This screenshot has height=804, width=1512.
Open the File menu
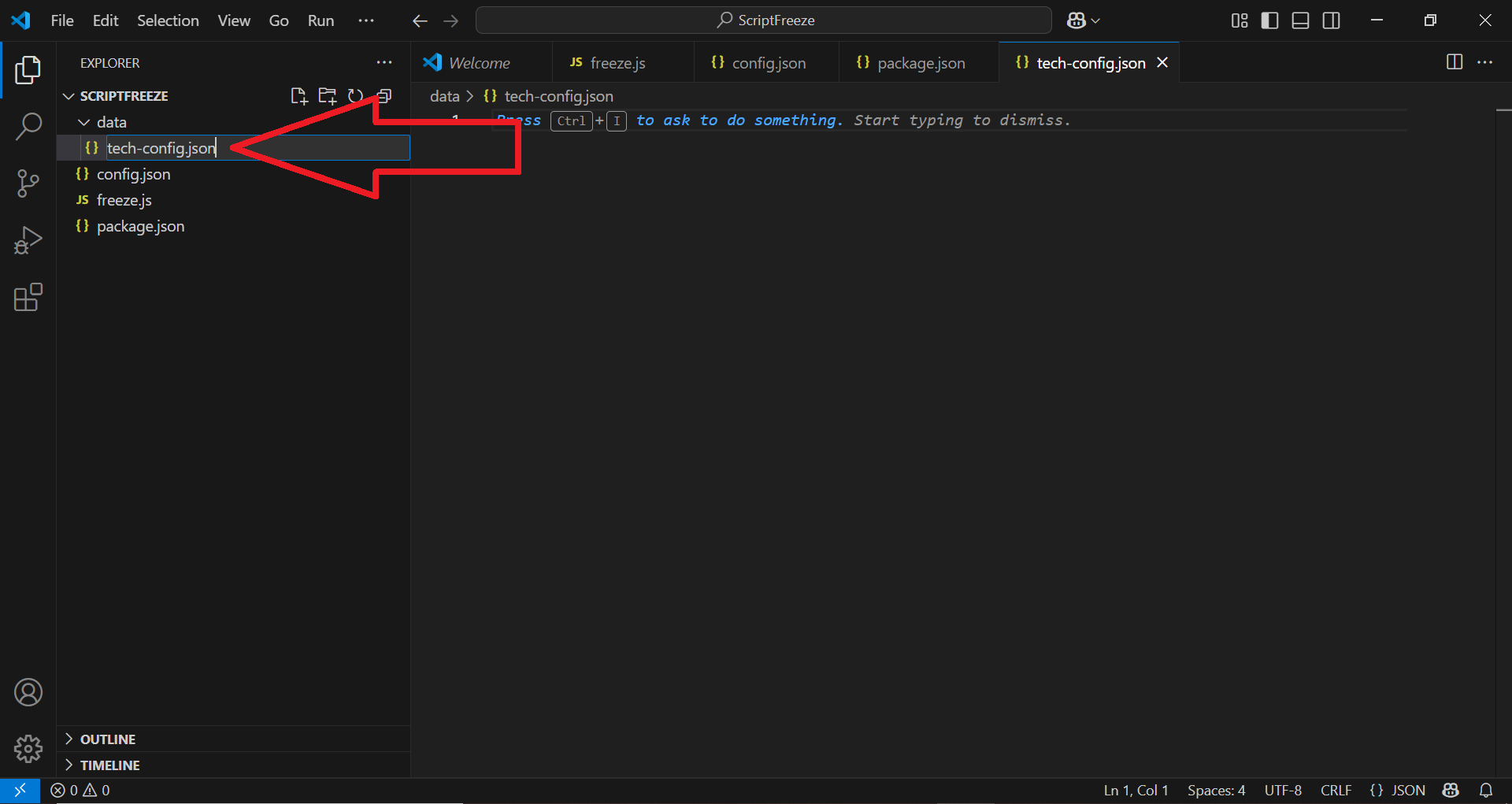coord(62,20)
